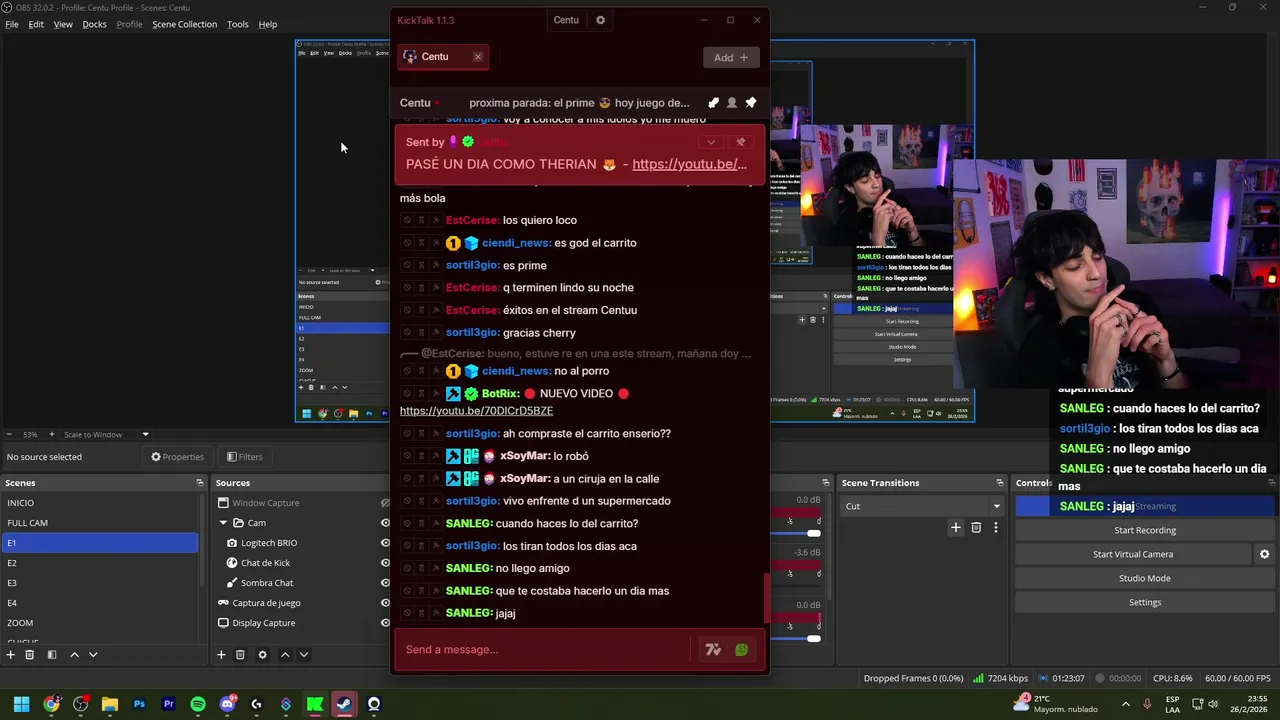Open BotRix youtu.be/70DlCrD5BZE link
1280x720 pixels.
(476, 411)
